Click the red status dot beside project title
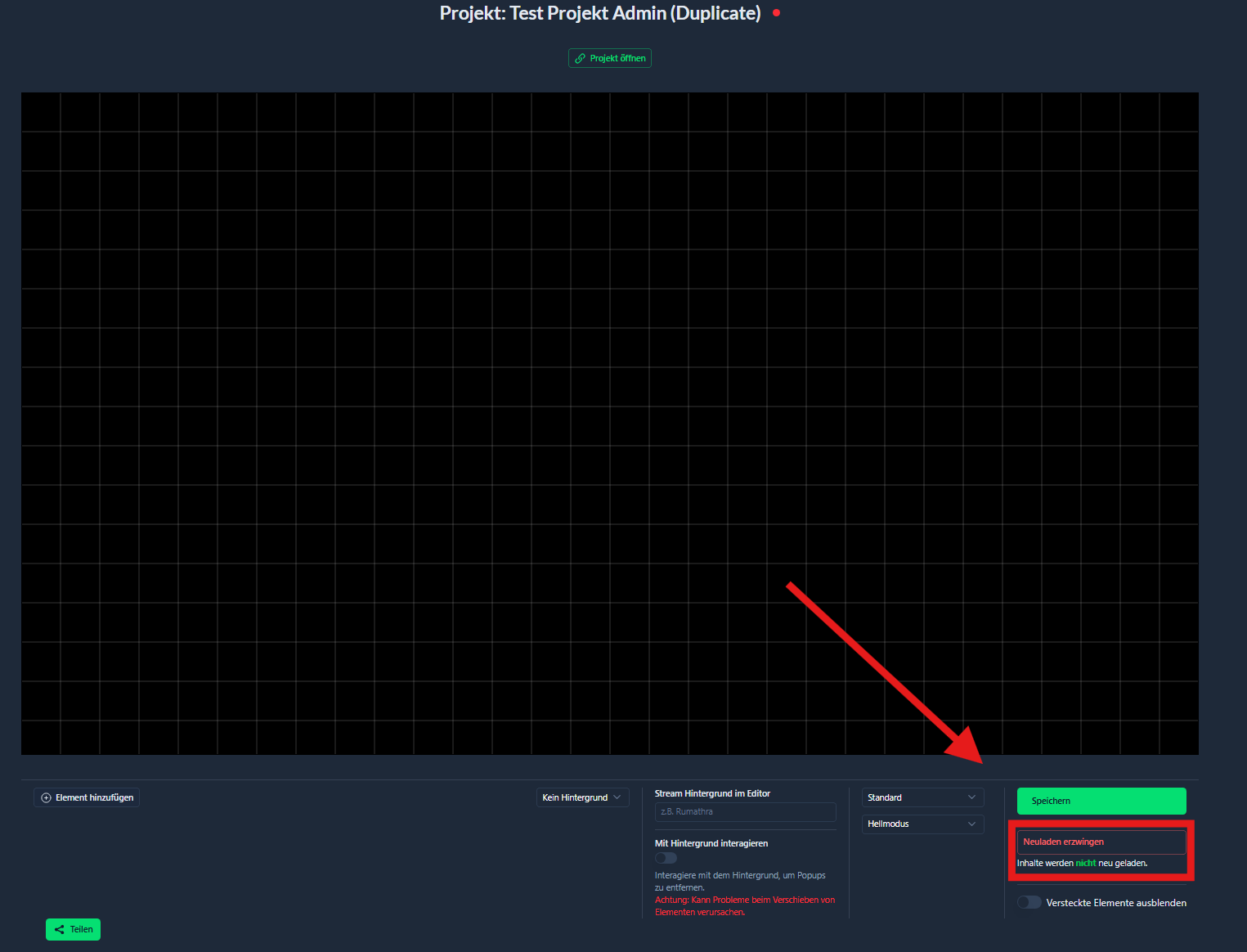Image resolution: width=1247 pixels, height=952 pixels. click(x=776, y=13)
